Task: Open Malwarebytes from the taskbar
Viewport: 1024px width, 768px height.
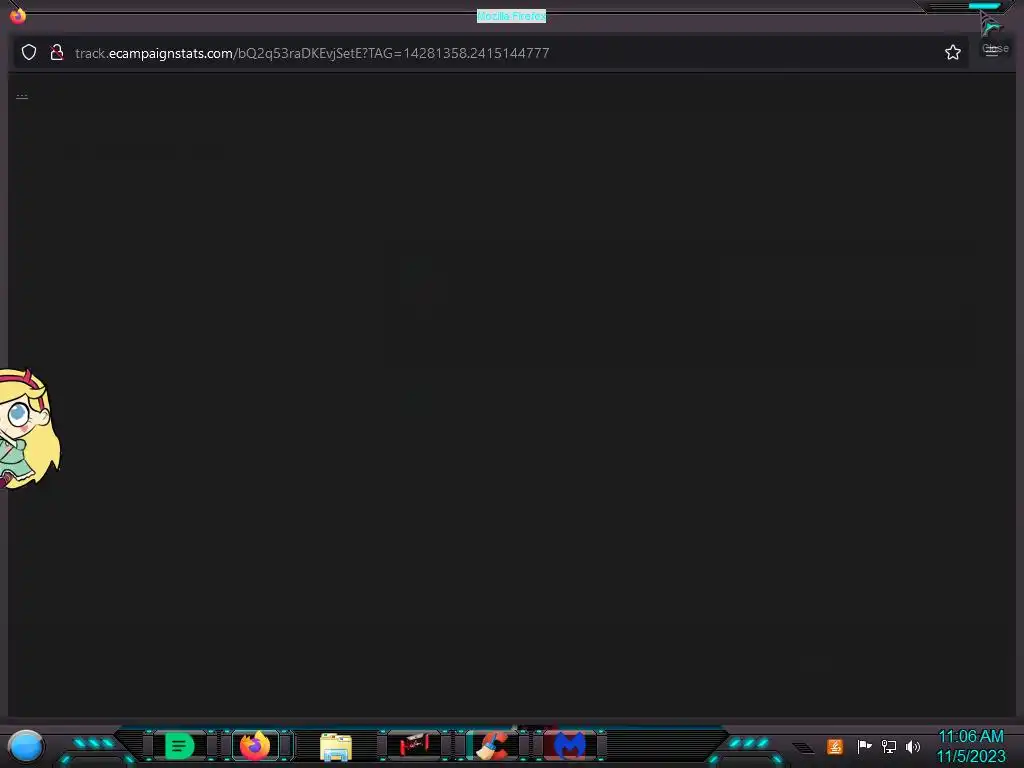Action: click(x=569, y=745)
